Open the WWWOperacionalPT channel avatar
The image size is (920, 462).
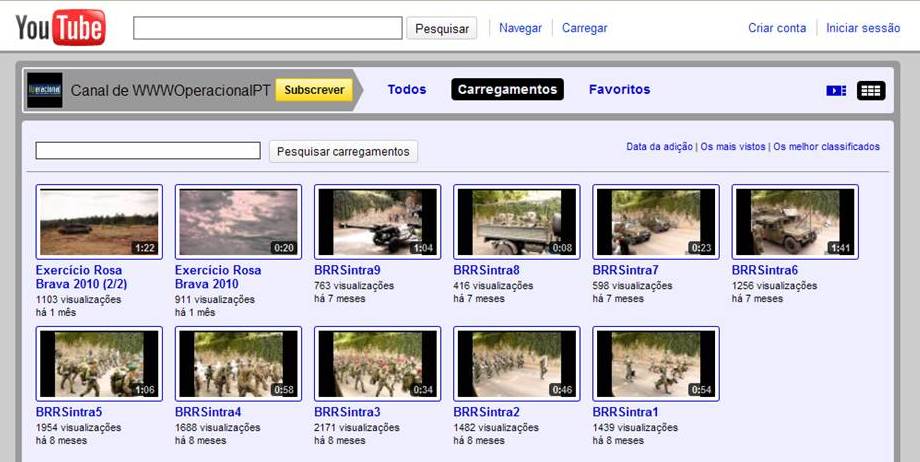45,90
